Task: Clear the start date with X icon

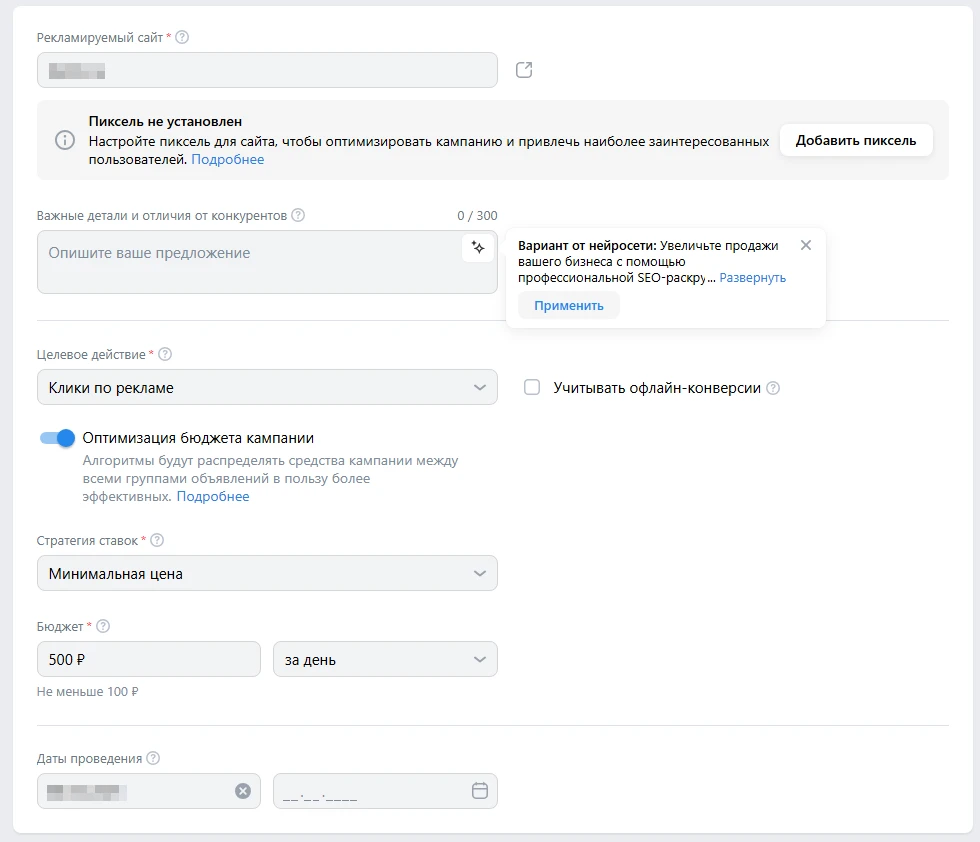Action: (243, 791)
